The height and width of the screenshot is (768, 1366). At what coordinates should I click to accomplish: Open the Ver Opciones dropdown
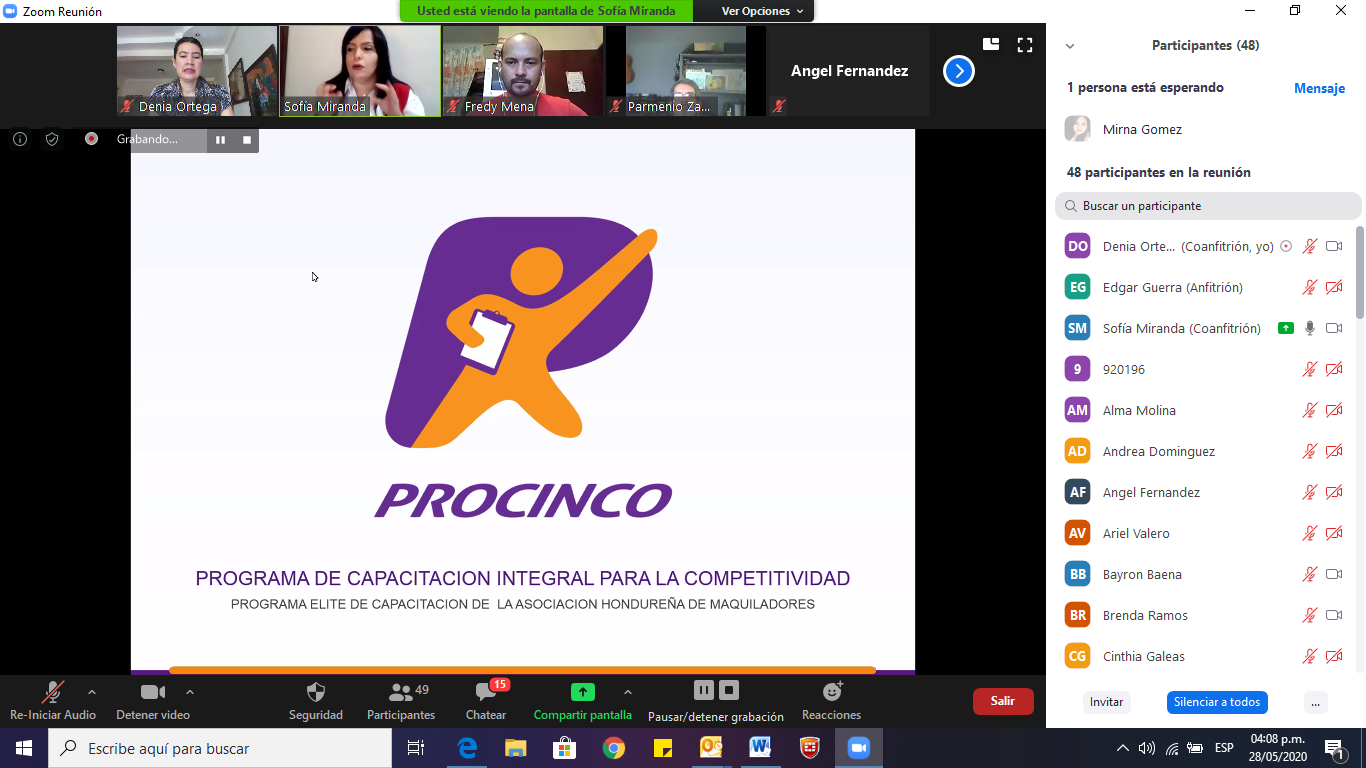763,11
